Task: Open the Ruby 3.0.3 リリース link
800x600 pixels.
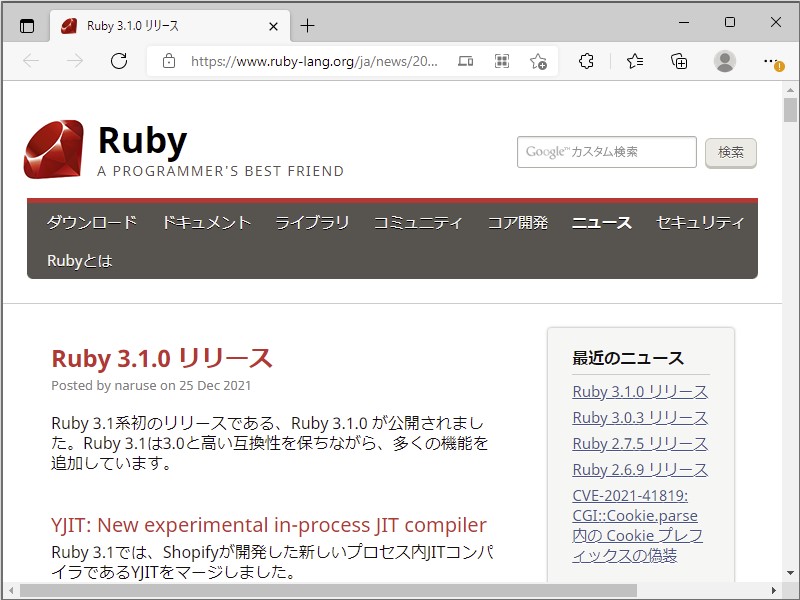Action: coord(638,417)
